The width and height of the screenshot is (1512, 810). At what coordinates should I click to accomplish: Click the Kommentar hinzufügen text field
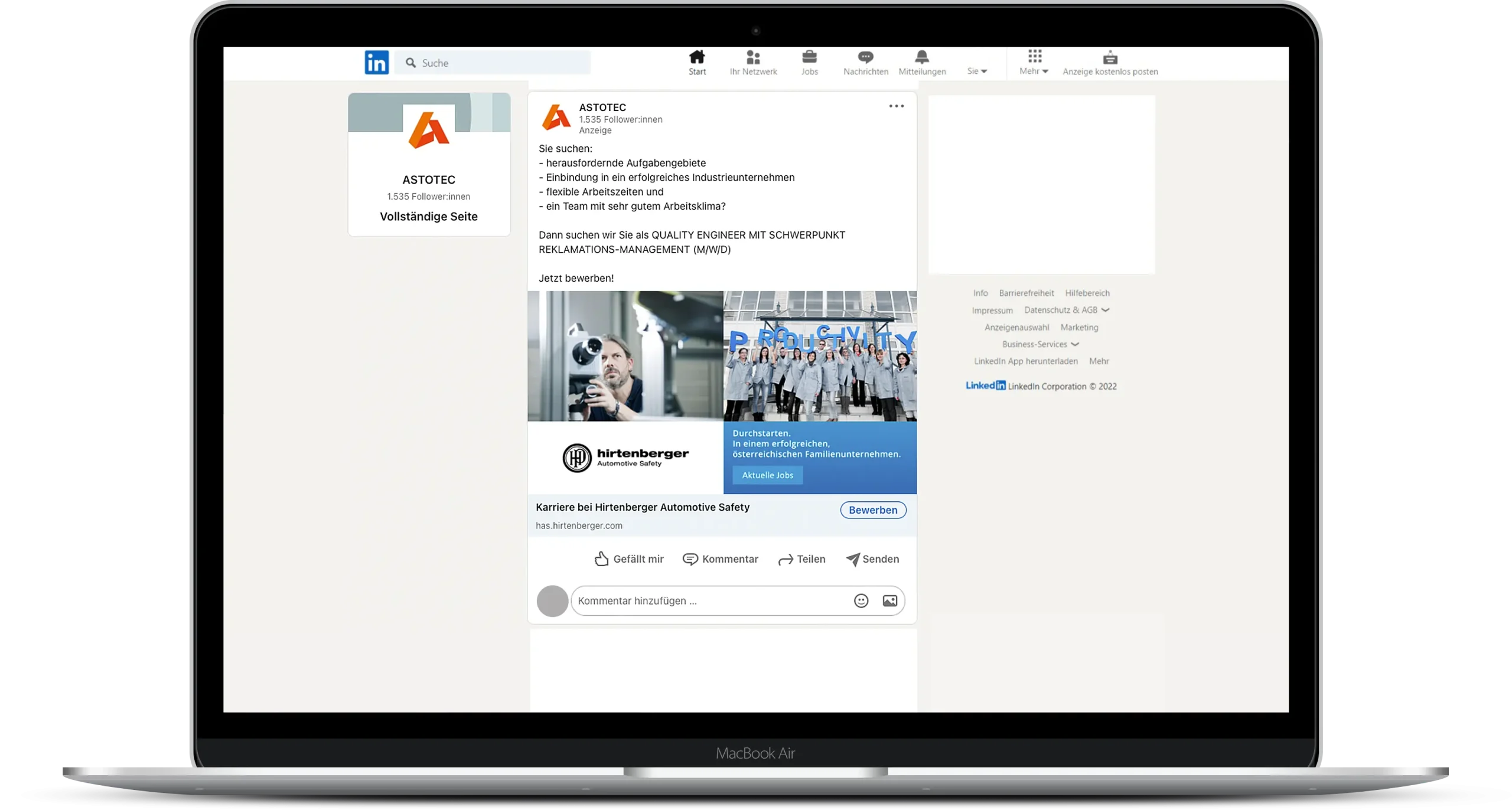[x=709, y=600]
